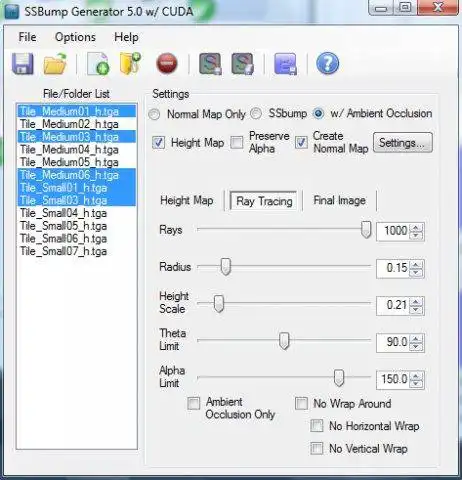Enable the No Wrap Around checkbox
The width and height of the screenshot is (462, 480).
[301, 403]
